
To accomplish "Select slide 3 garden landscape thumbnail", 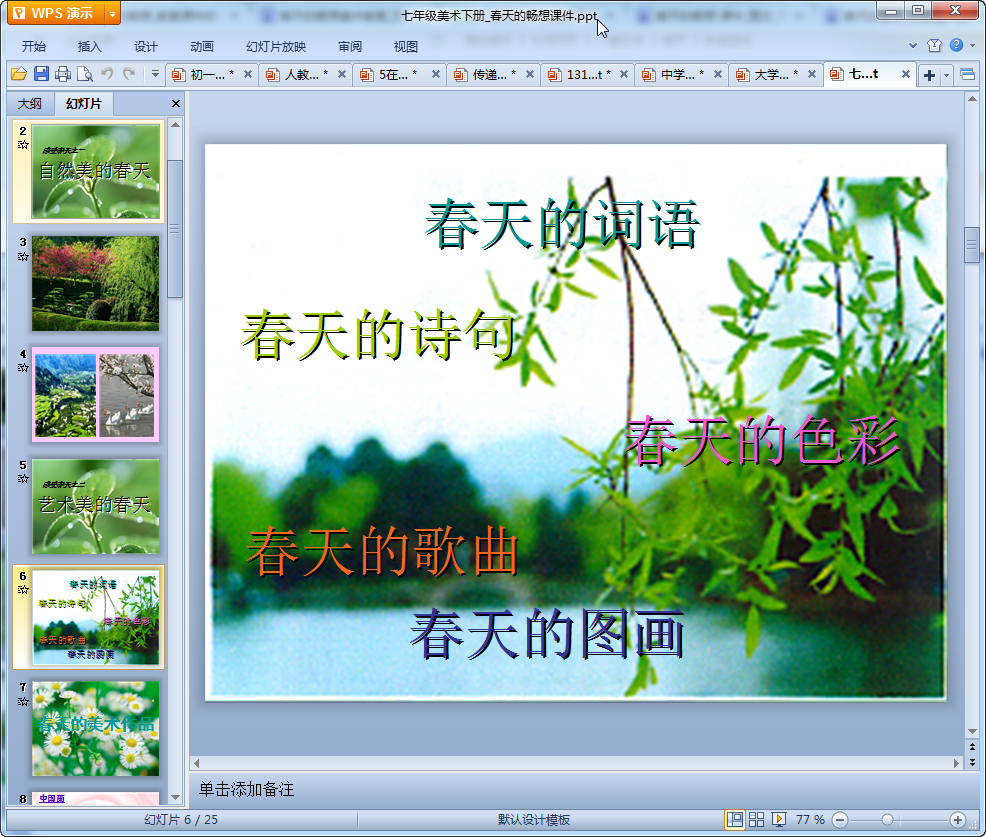I will tap(96, 283).
